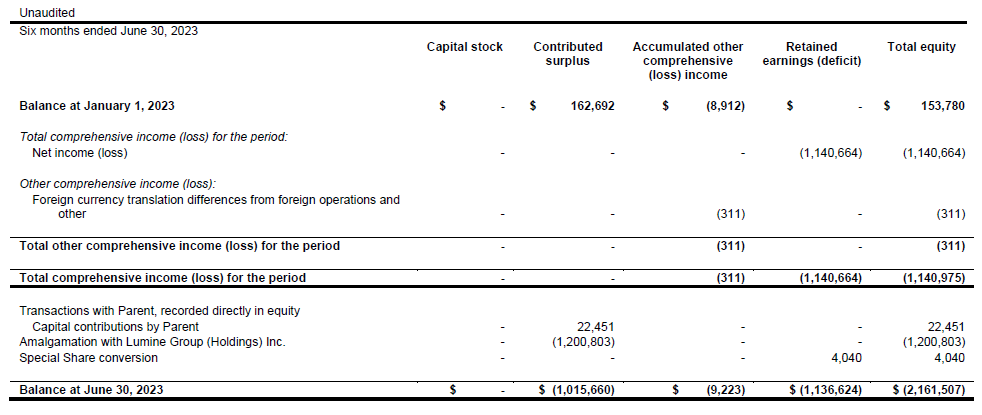Select the "Contributed surplus" column header
Image resolution: width=982 pixels, height=415 pixels.
click(567, 54)
